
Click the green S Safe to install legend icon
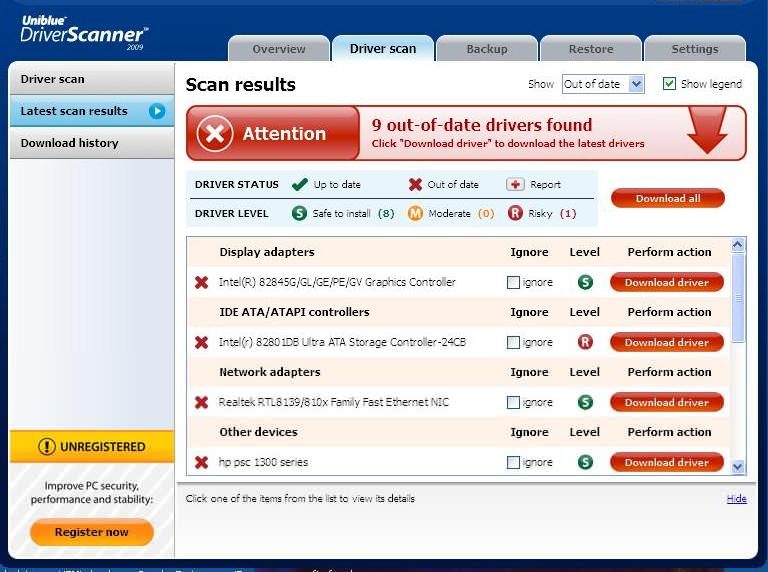point(299,214)
